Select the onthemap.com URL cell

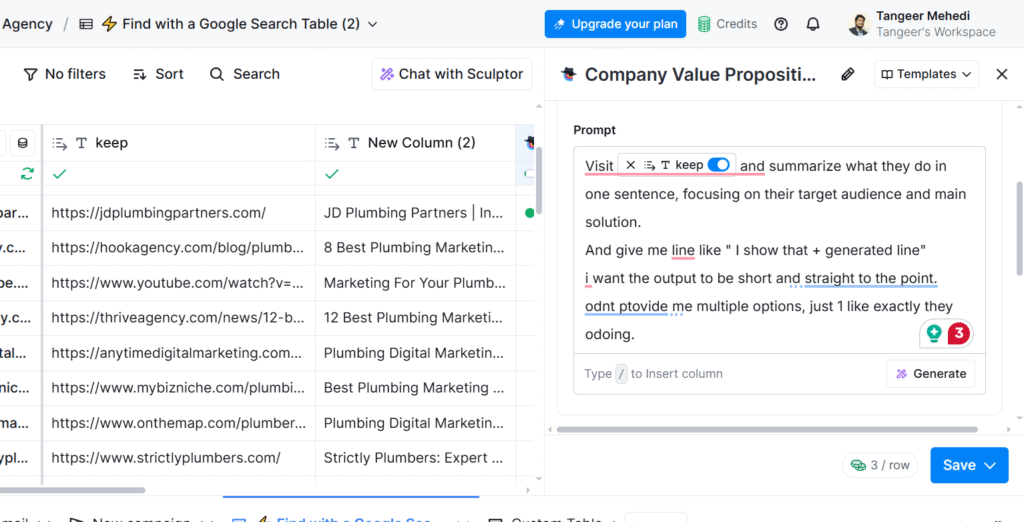click(x=179, y=423)
